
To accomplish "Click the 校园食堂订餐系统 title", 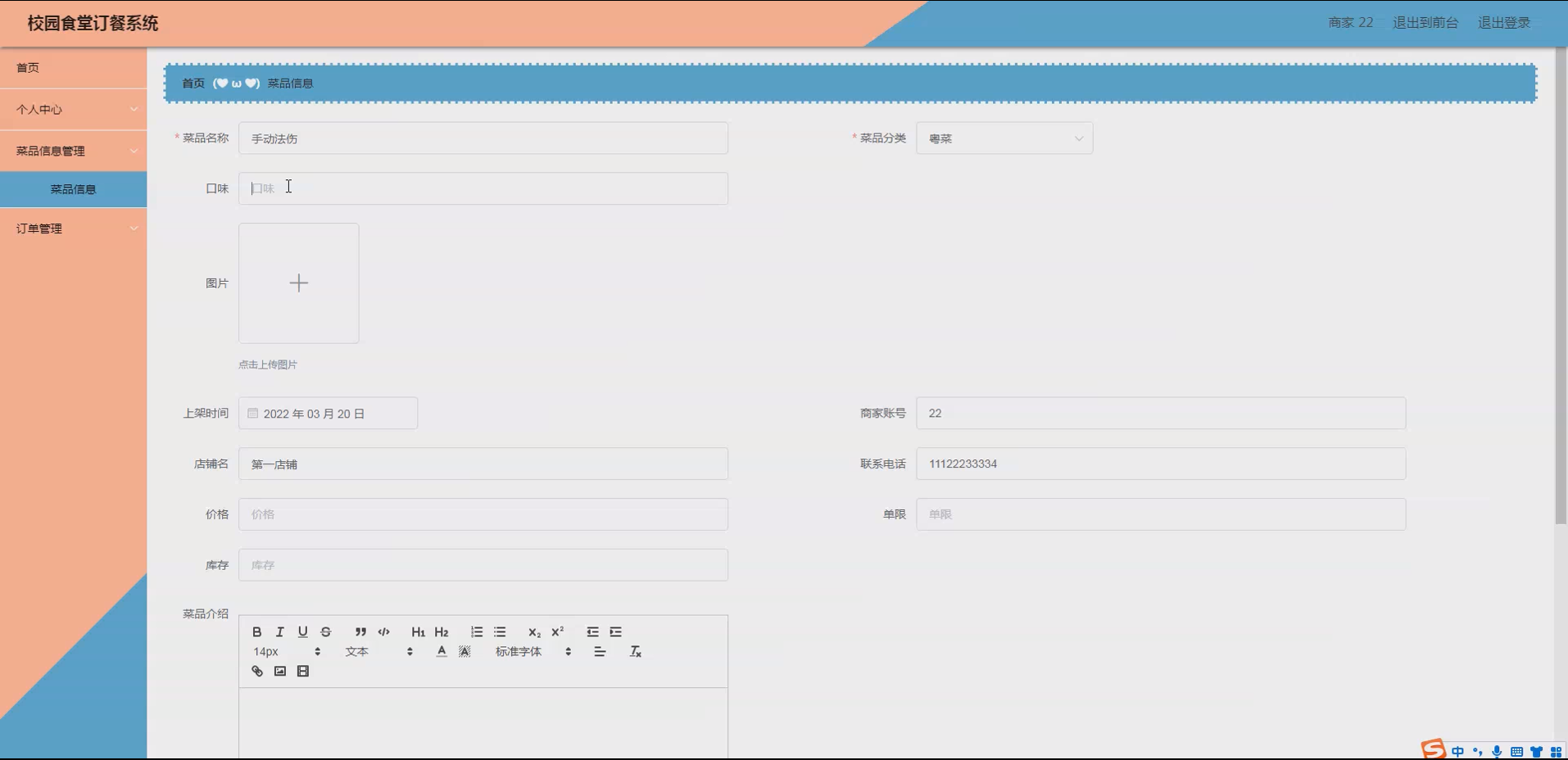I will click(x=93, y=23).
